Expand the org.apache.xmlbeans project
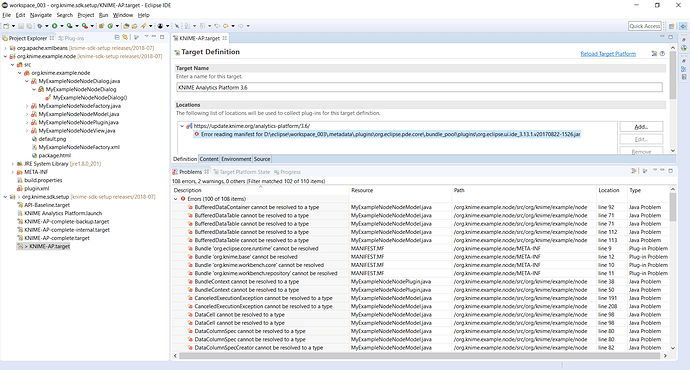Screen dimensions: 690x370 pyautogui.click(x=5, y=48)
